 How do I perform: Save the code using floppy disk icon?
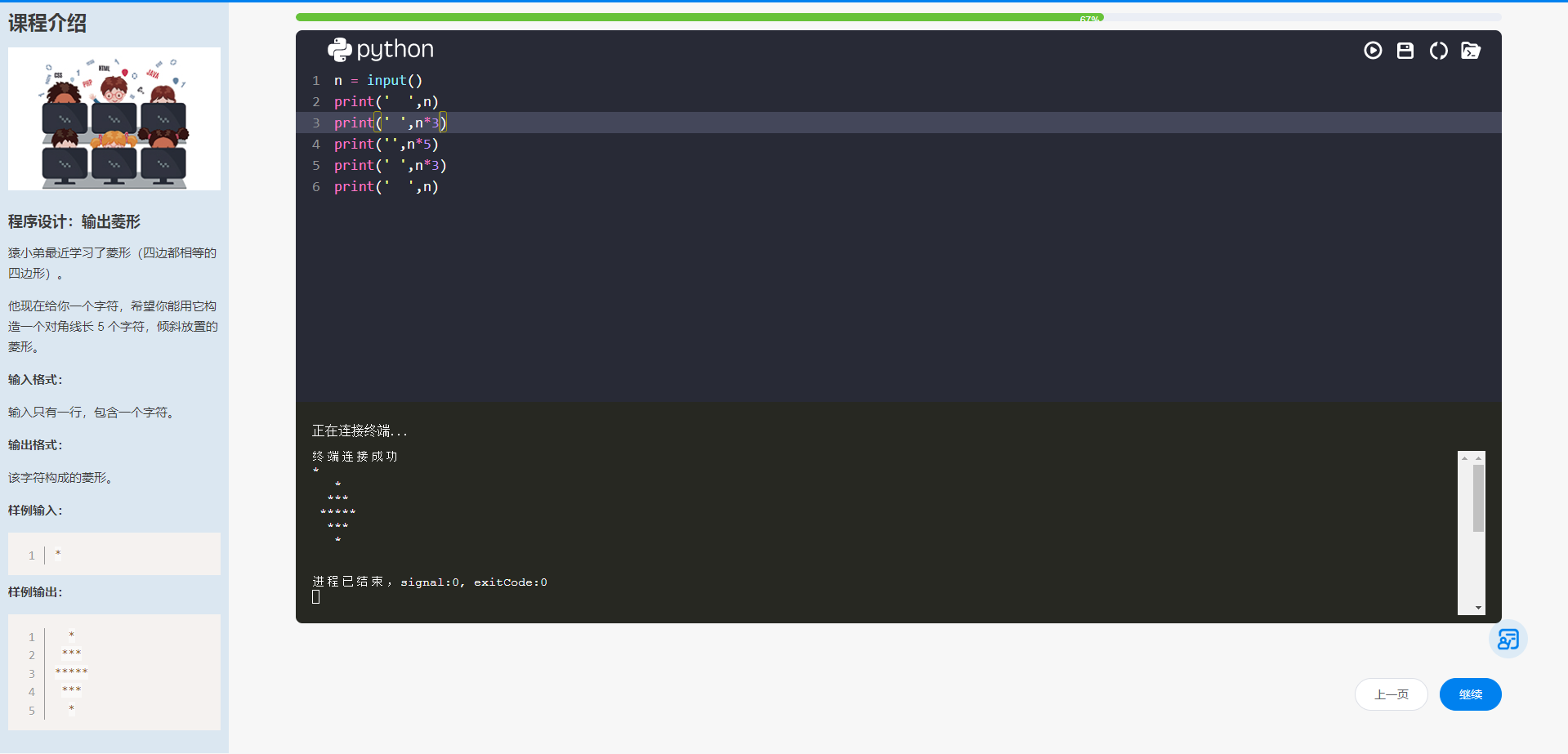1405,51
